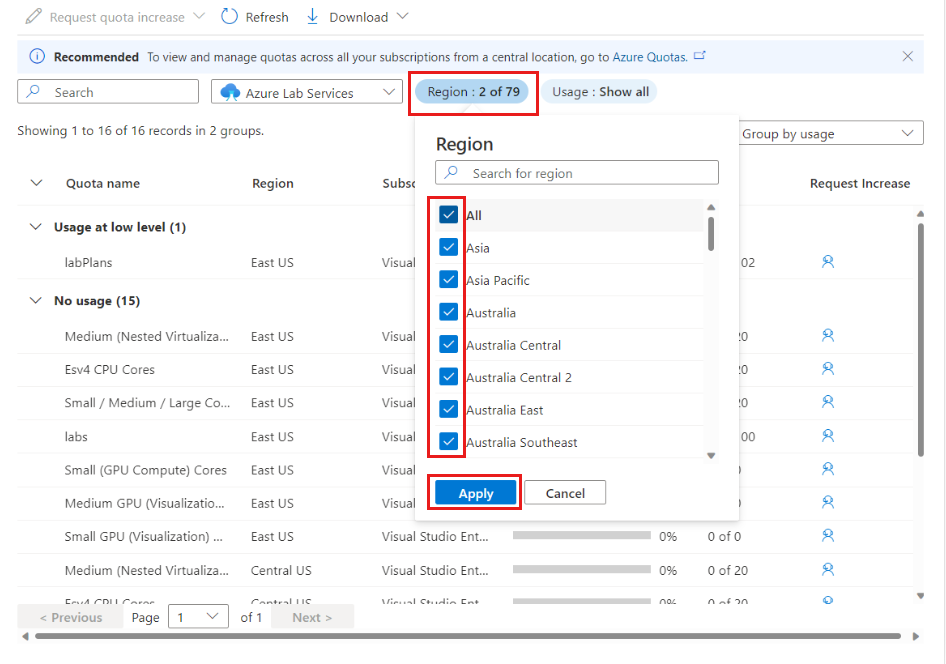Image resolution: width=946 pixels, height=664 pixels.
Task: Click the pencil icon for Request quota increase
Action: (x=34, y=16)
